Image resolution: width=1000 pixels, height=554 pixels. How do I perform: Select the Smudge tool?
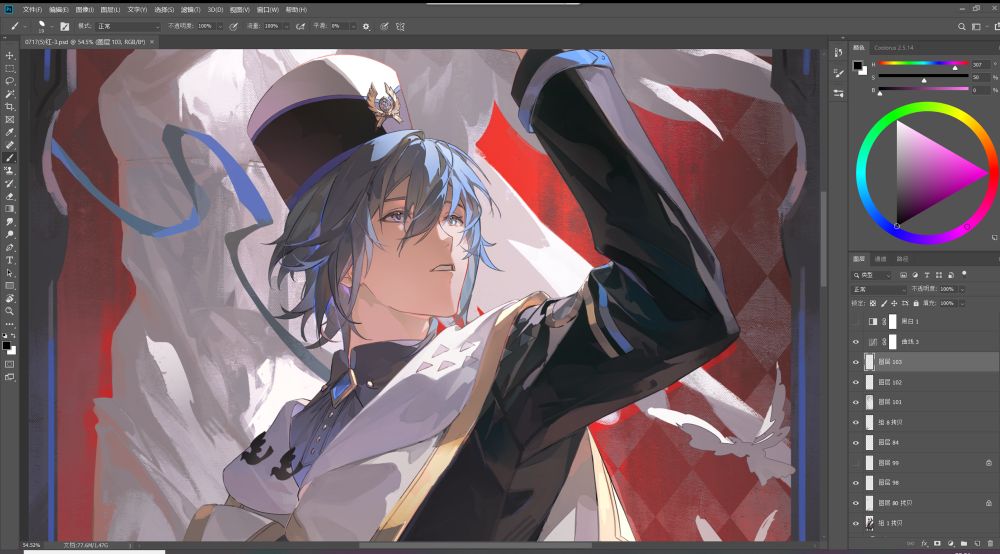click(10, 222)
